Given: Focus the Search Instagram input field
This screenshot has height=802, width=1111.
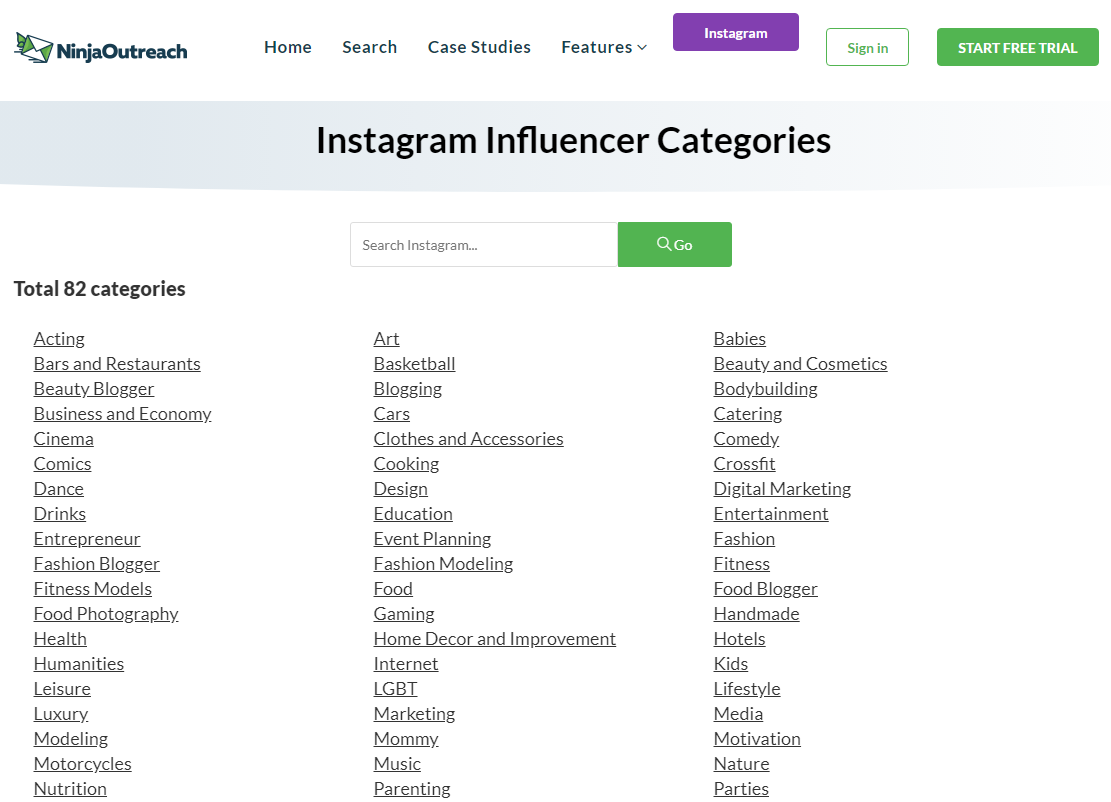Looking at the screenshot, I should pos(484,245).
